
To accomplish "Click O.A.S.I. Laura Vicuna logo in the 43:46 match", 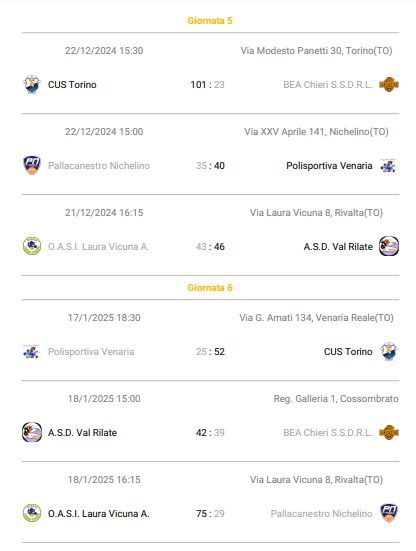I will [x=32, y=246].
